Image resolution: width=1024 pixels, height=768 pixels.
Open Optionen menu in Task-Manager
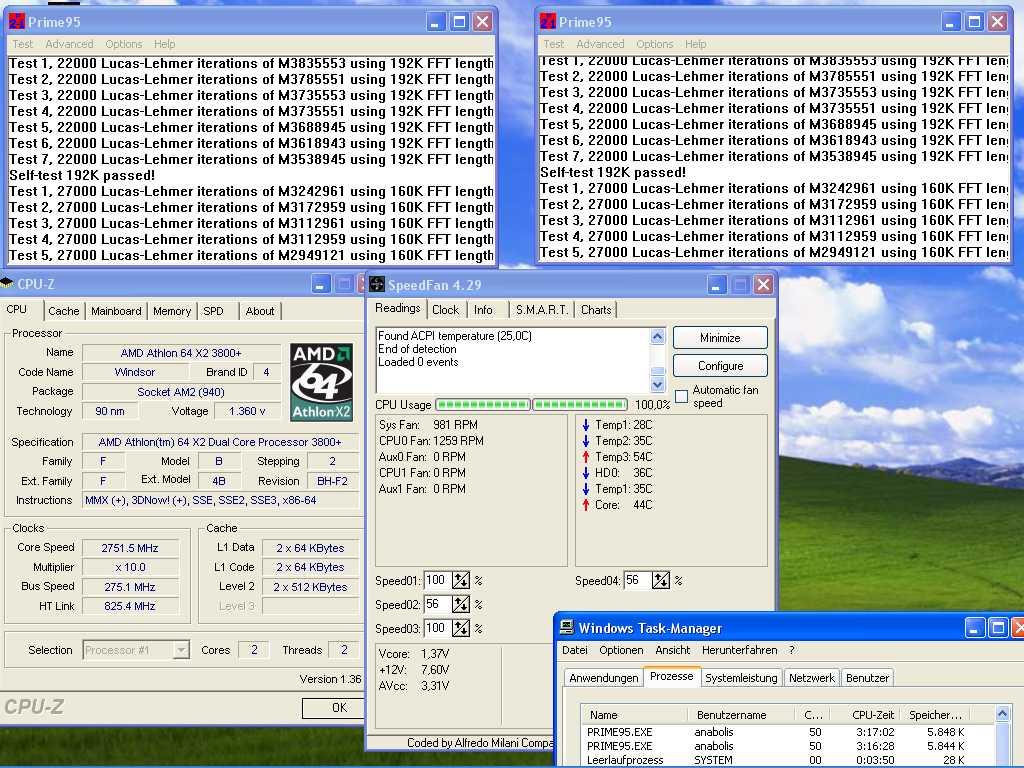pyautogui.click(x=621, y=650)
